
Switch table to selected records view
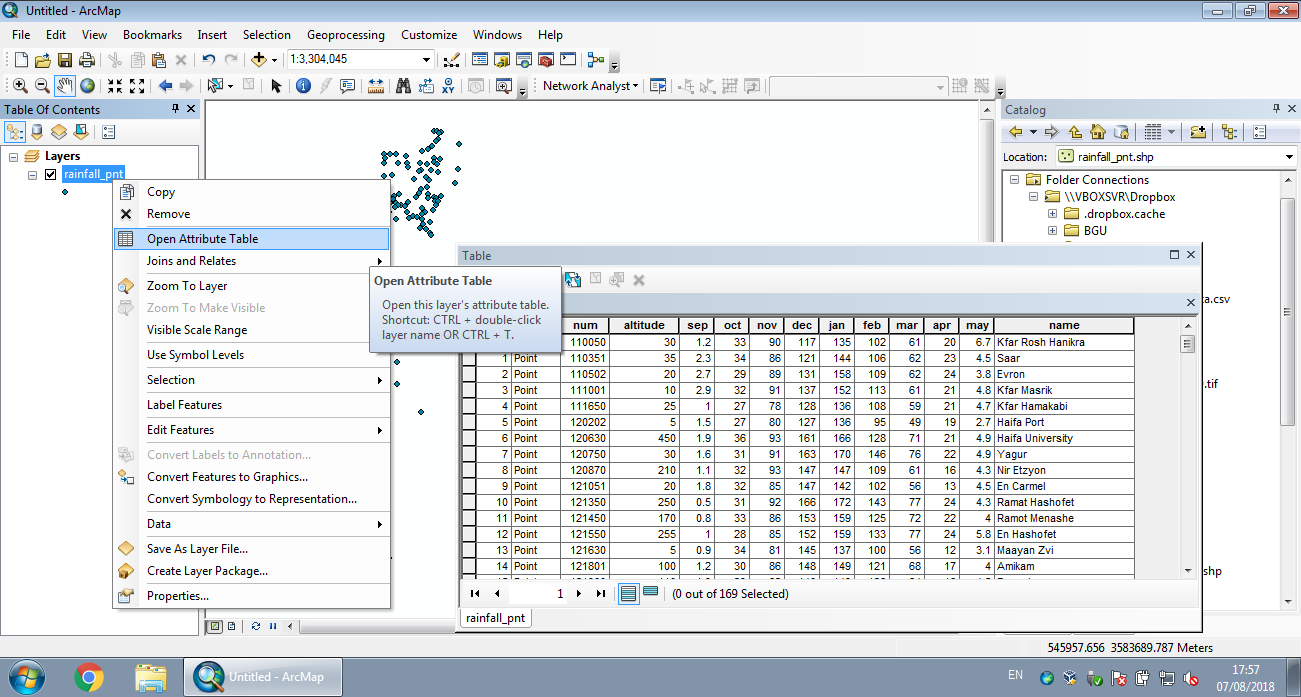click(648, 592)
